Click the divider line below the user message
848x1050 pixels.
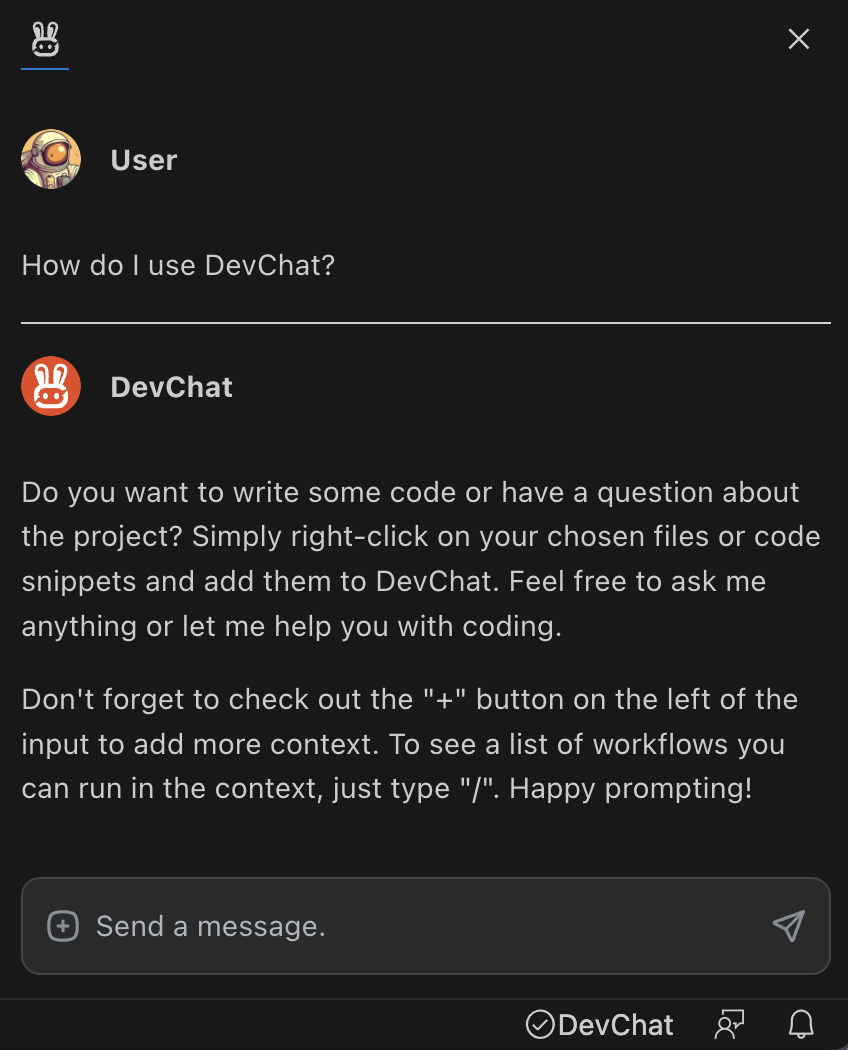[424, 320]
